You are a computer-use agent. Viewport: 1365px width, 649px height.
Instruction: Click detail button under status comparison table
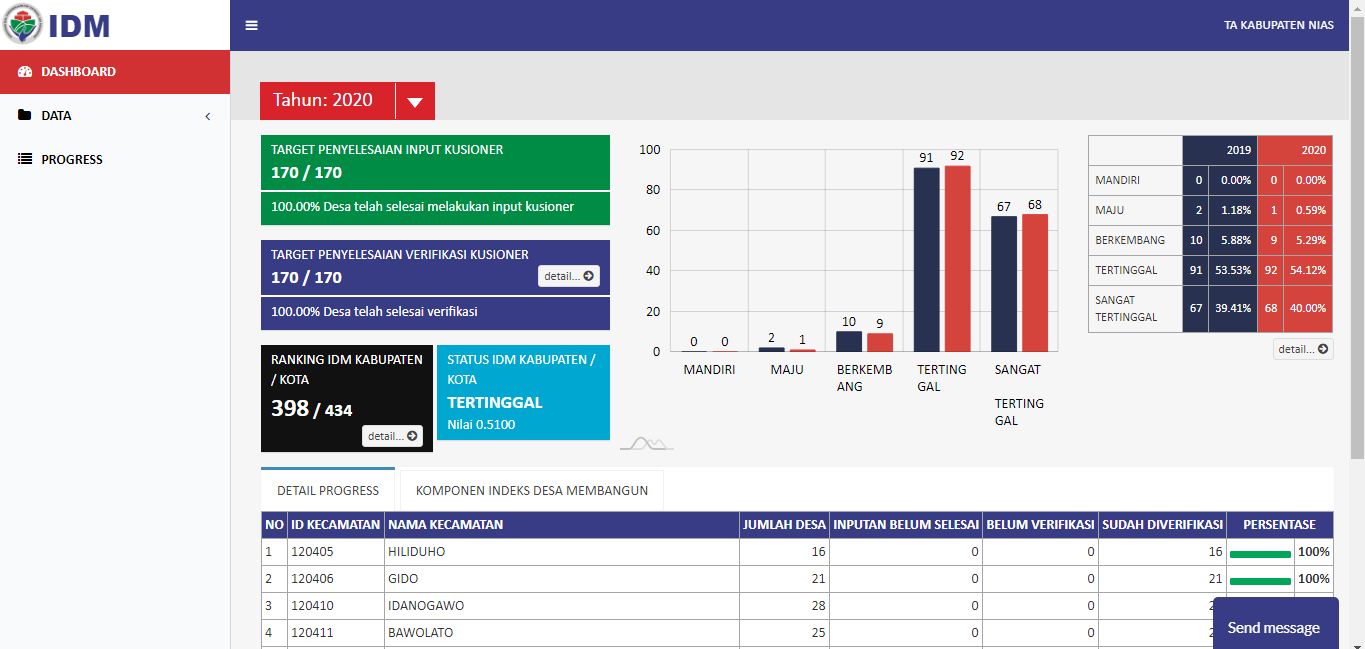pyautogui.click(x=1302, y=349)
